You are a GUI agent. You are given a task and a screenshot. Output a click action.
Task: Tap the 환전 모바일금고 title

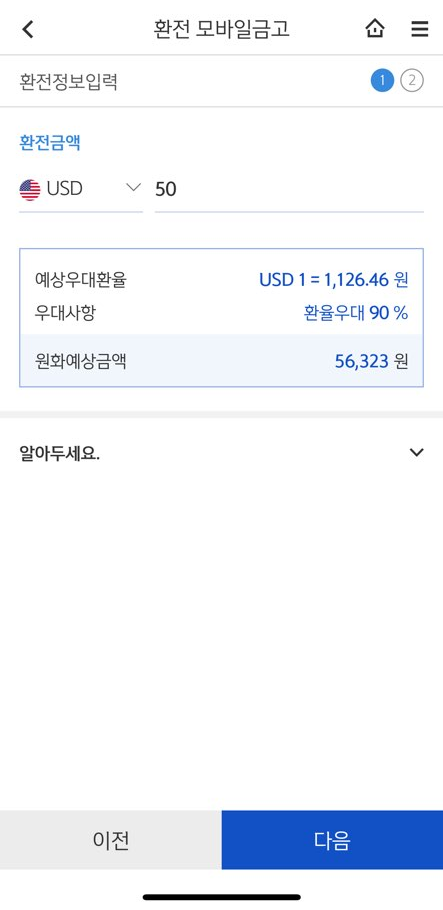221,28
